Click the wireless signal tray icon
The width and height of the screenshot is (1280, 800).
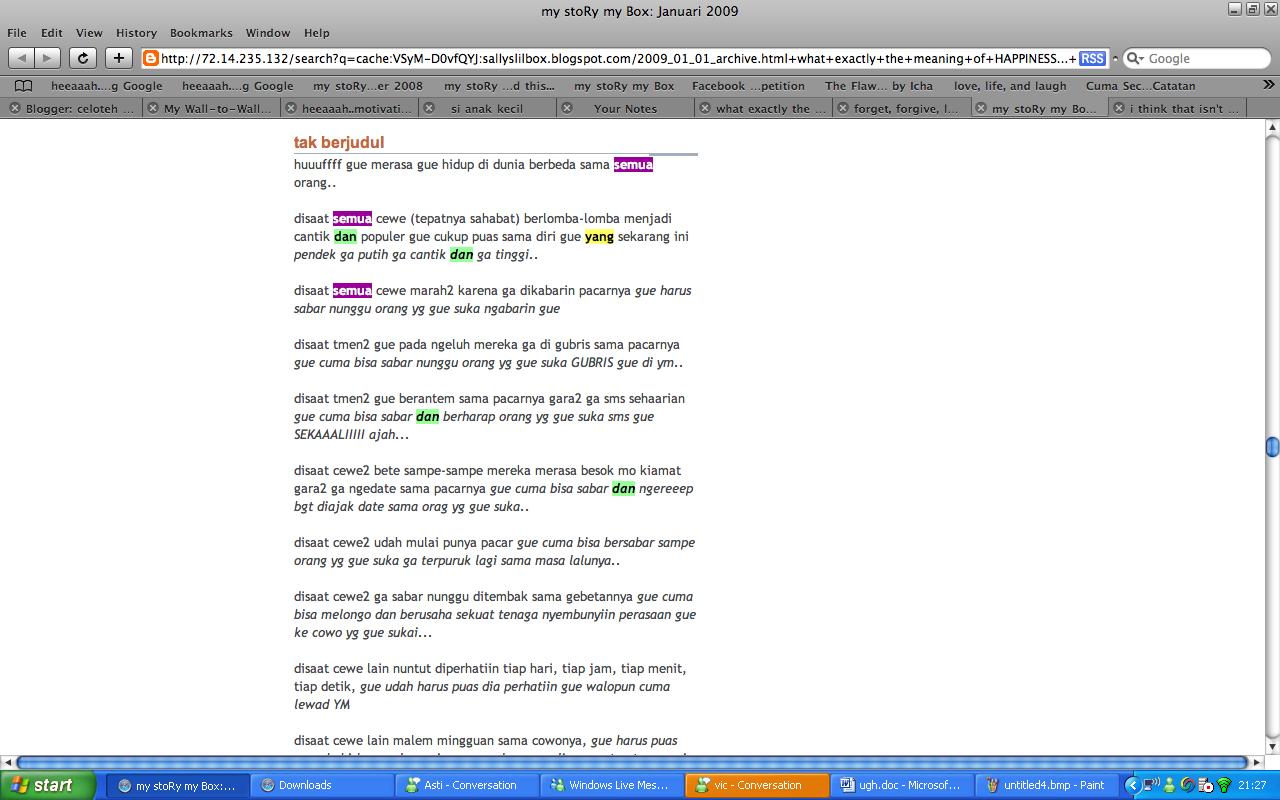(x=1223, y=785)
